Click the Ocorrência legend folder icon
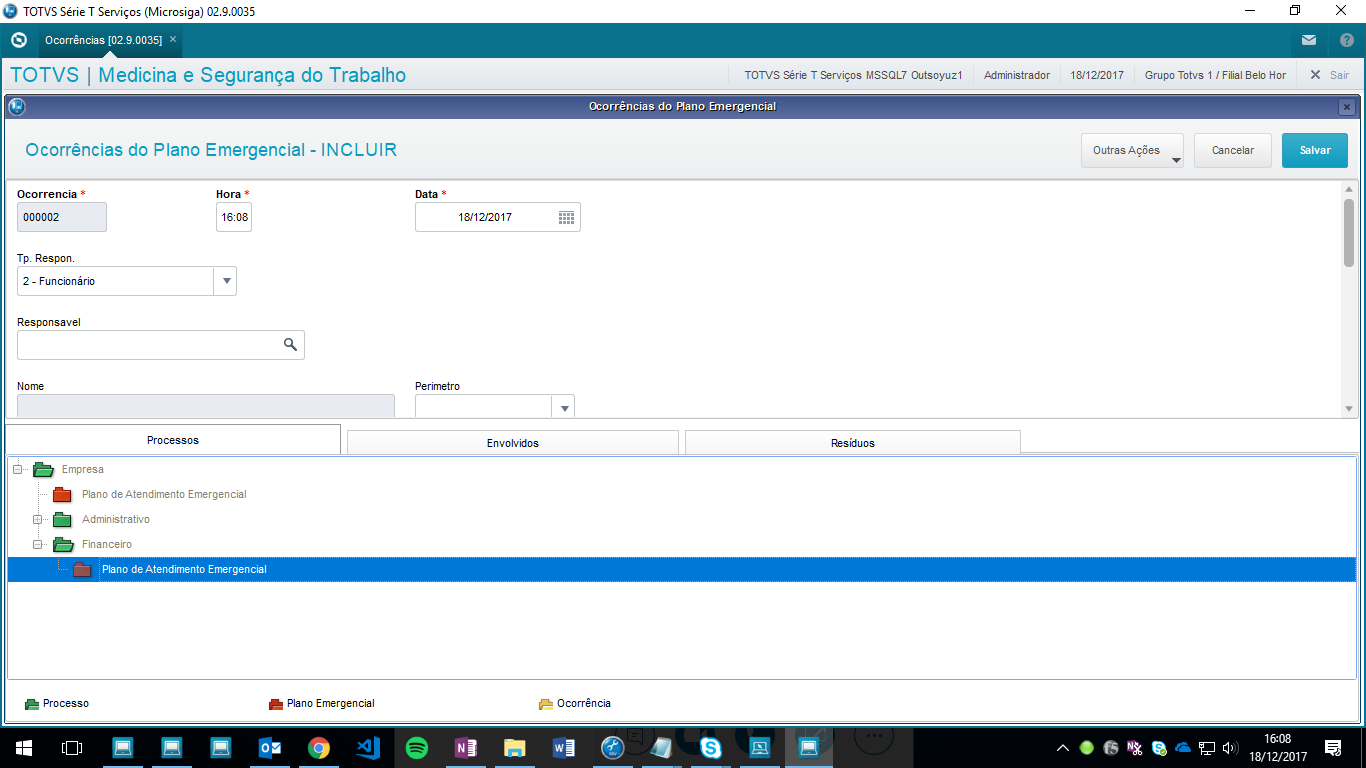This screenshot has width=1366, height=768. [546, 704]
